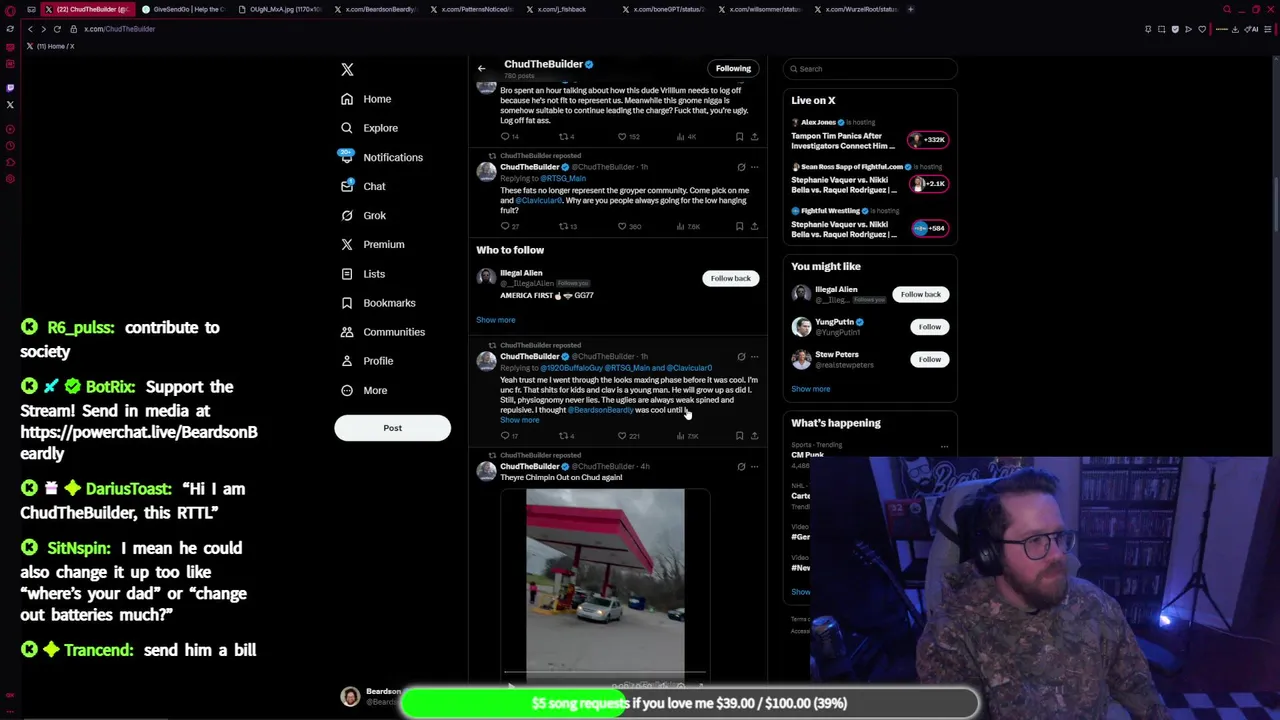Share the post with 152 likes
The height and width of the screenshot is (720, 1280).
754,136
